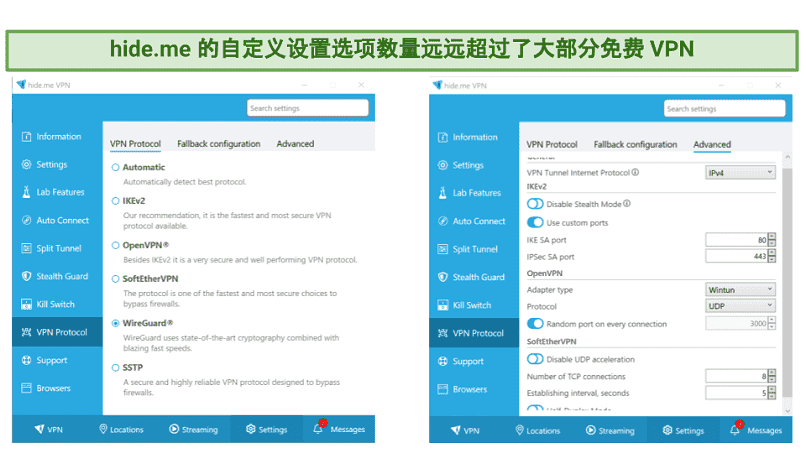
Task: Open Browsers icon in left window sidebar
Action: point(26,388)
